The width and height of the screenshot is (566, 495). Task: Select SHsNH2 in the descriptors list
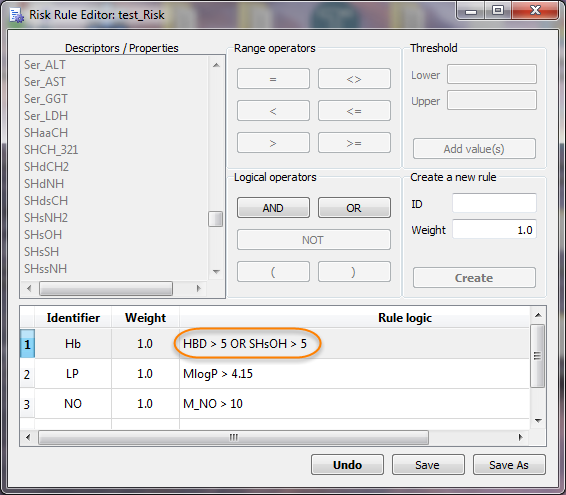coord(46,218)
